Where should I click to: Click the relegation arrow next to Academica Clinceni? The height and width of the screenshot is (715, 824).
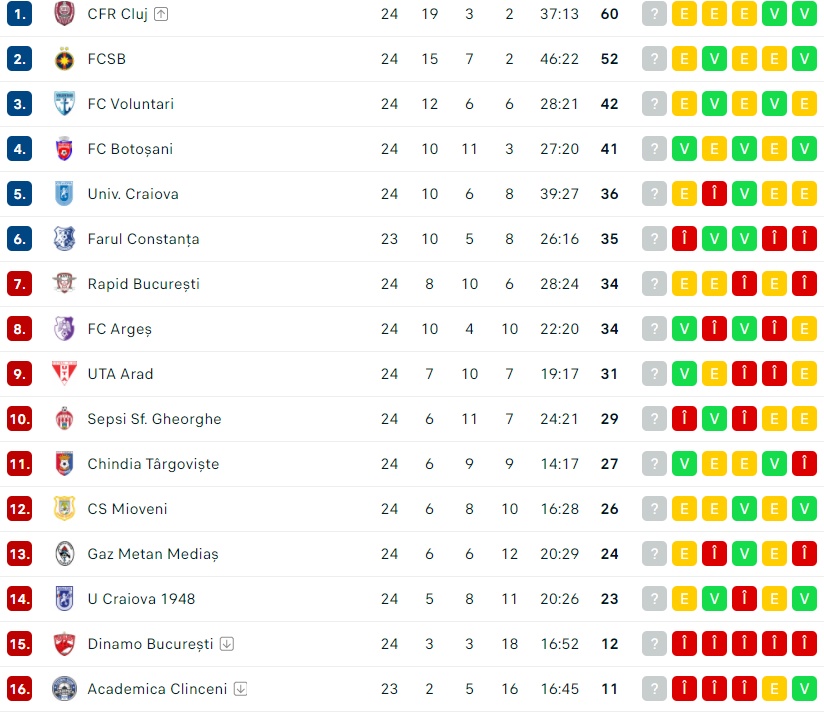[241, 689]
